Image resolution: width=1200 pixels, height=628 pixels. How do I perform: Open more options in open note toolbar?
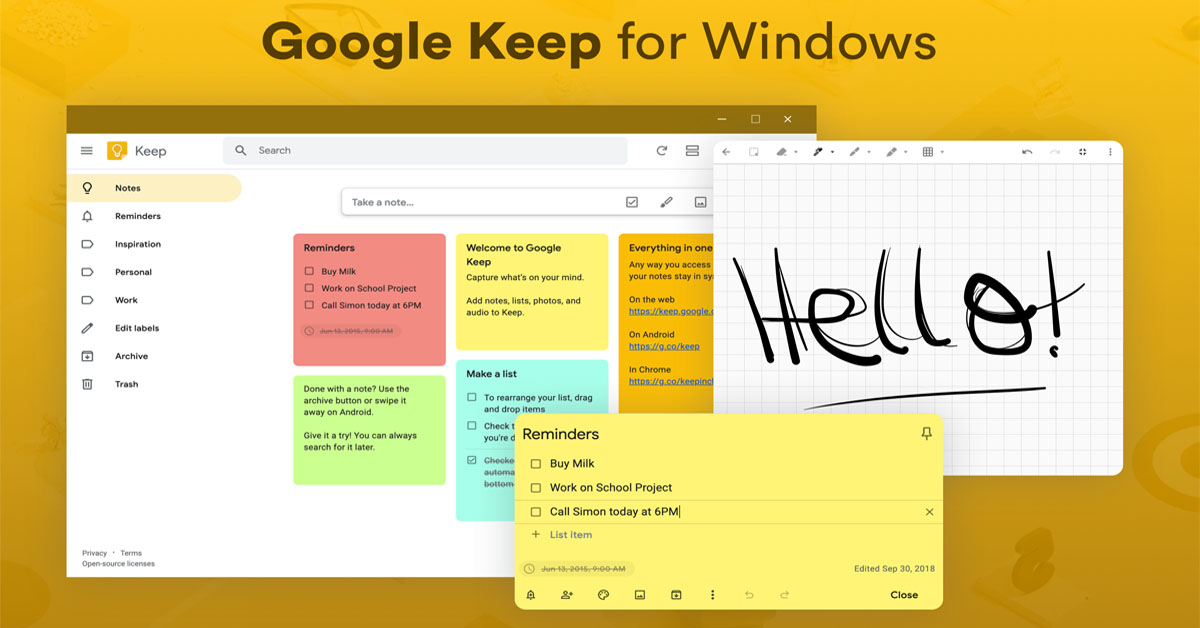(712, 595)
